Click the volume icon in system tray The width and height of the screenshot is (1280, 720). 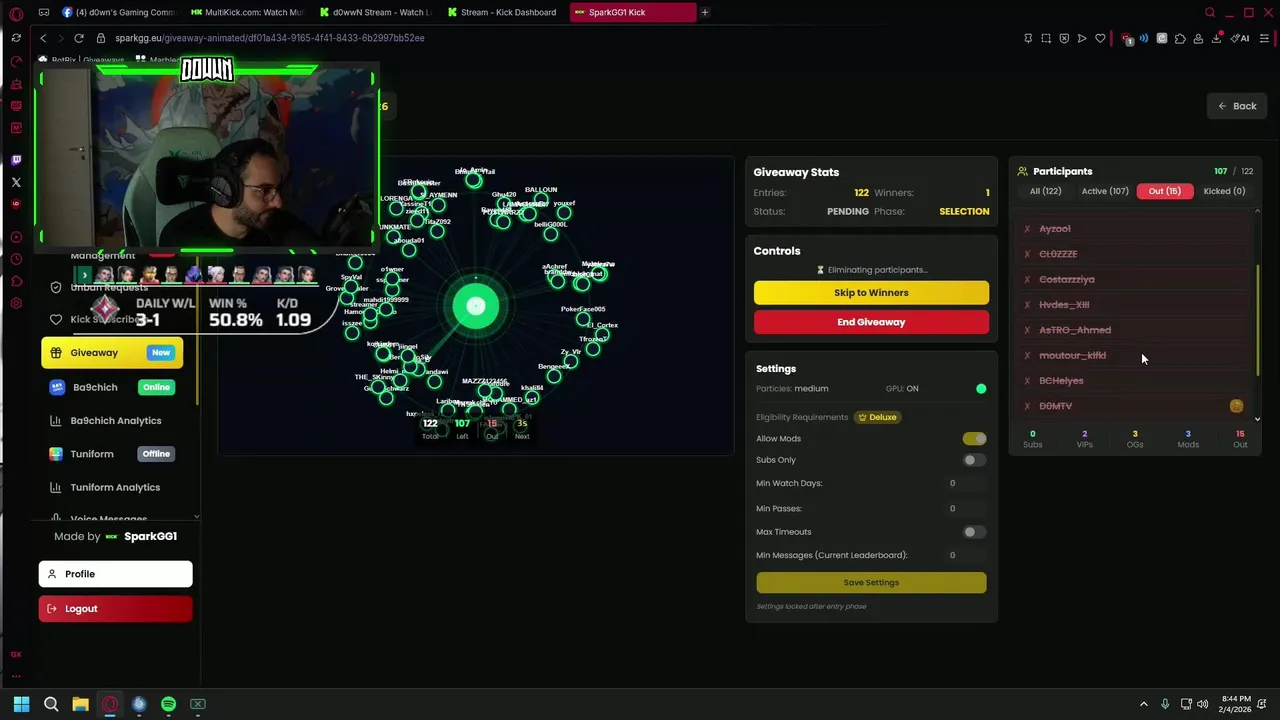point(1202,704)
